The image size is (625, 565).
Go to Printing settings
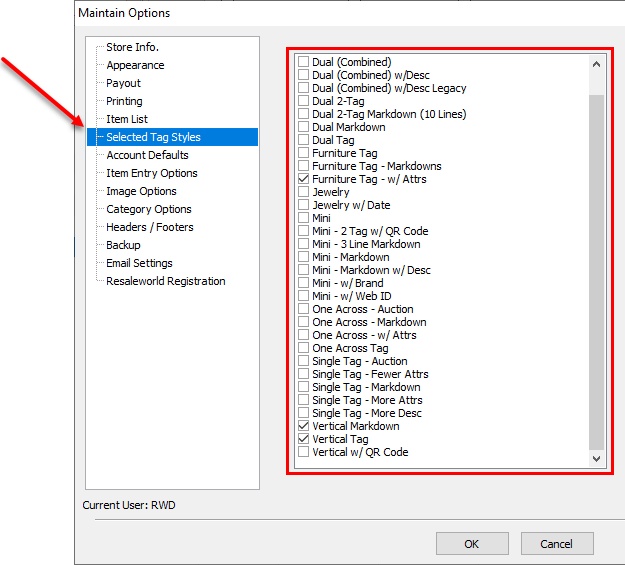(x=124, y=101)
